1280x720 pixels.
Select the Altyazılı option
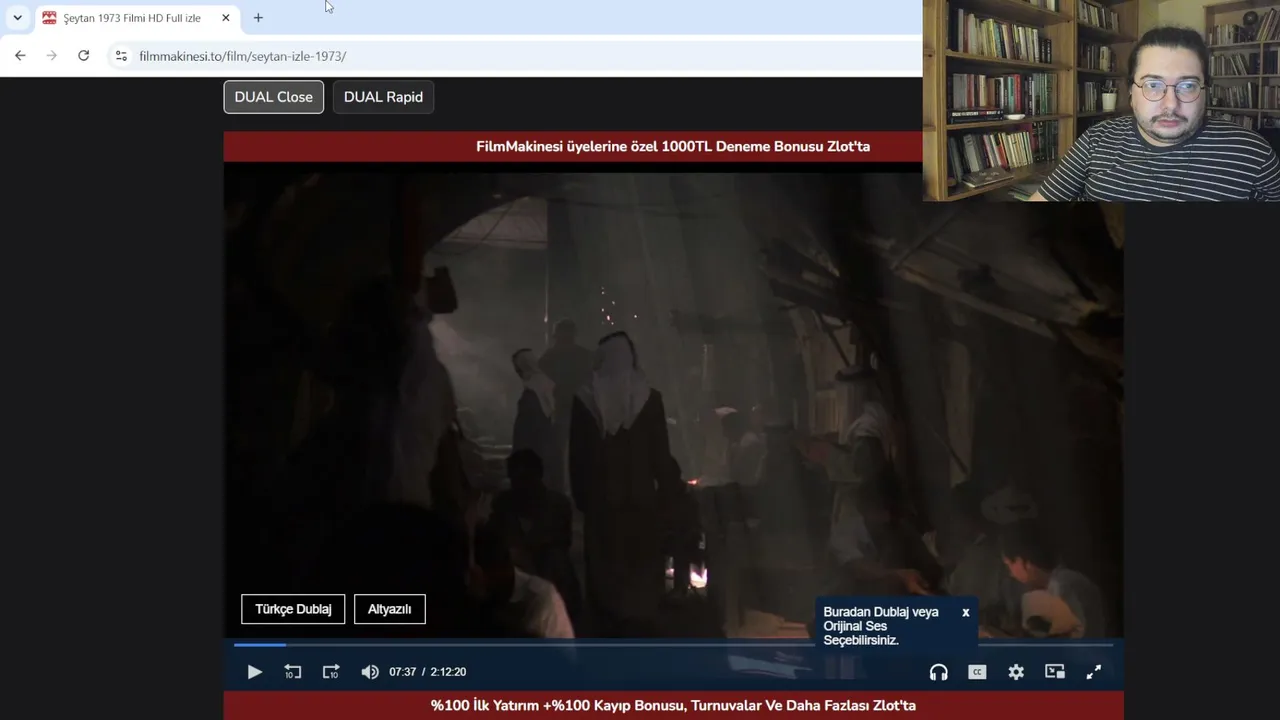coord(390,609)
